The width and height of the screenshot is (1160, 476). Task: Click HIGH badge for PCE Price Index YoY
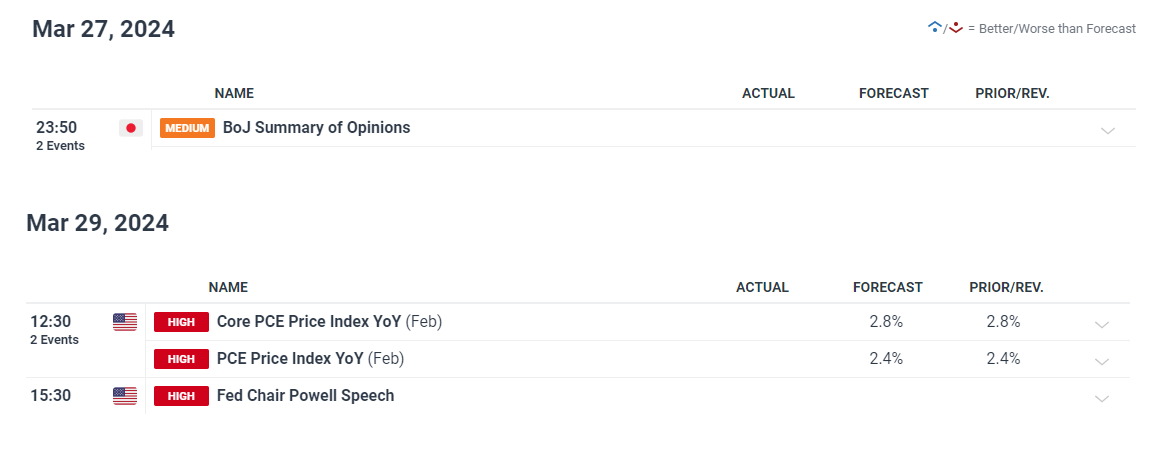point(181,359)
